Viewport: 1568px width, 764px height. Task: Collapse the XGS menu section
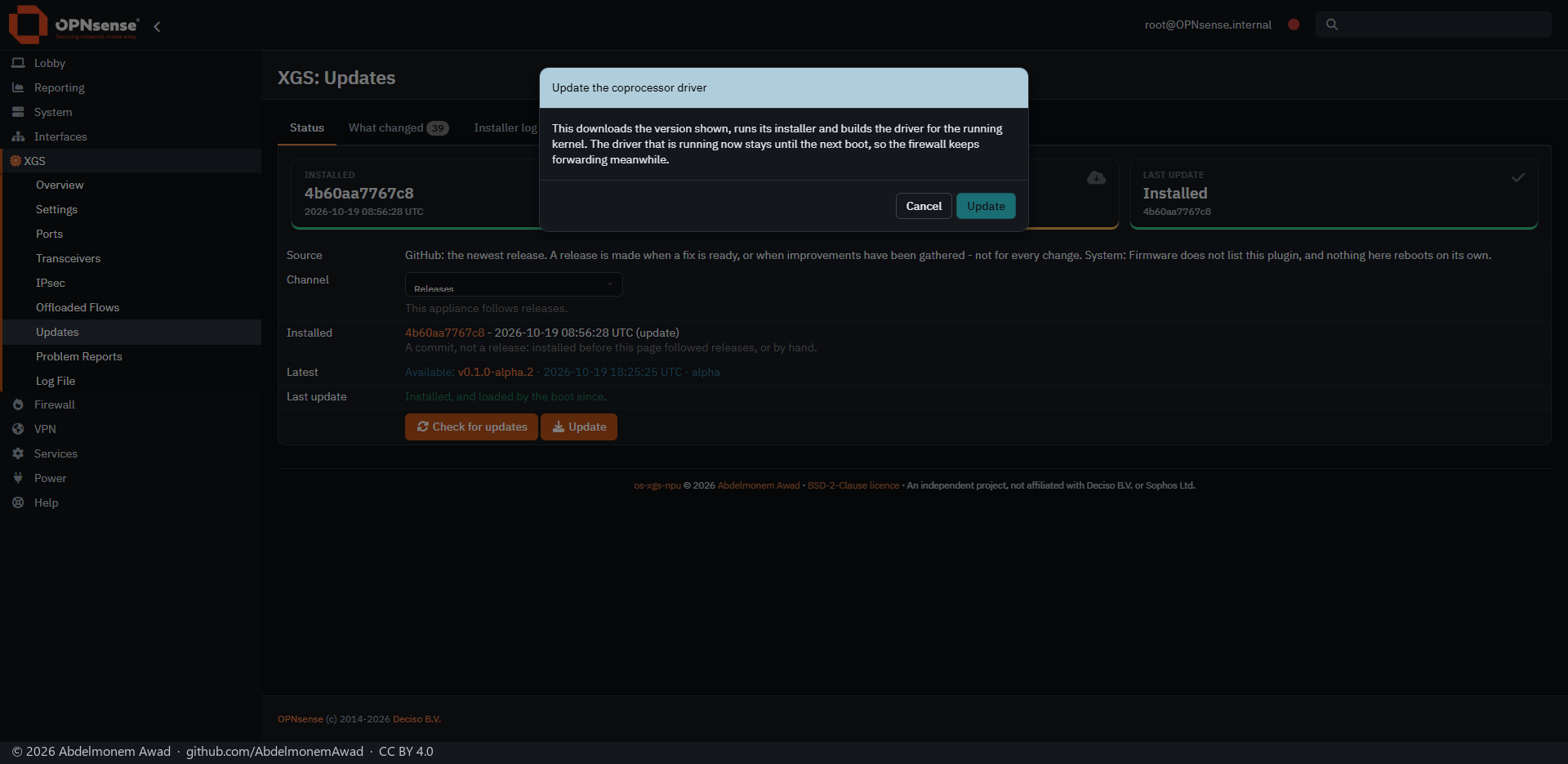(131, 161)
